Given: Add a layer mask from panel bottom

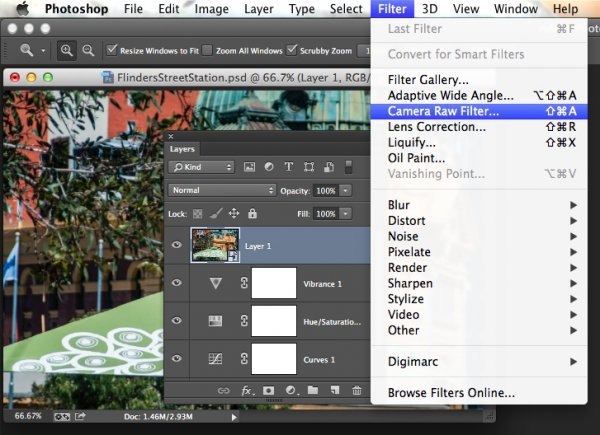Looking at the screenshot, I should click(x=268, y=390).
